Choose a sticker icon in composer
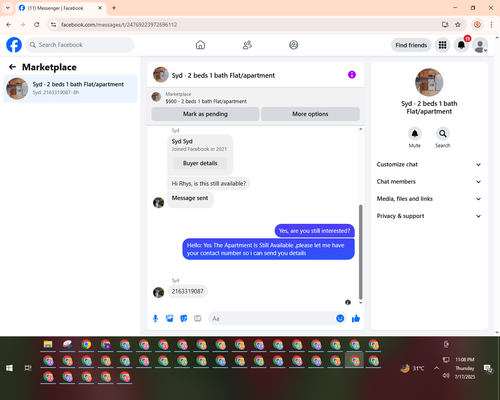The width and height of the screenshot is (500, 400). click(184, 318)
